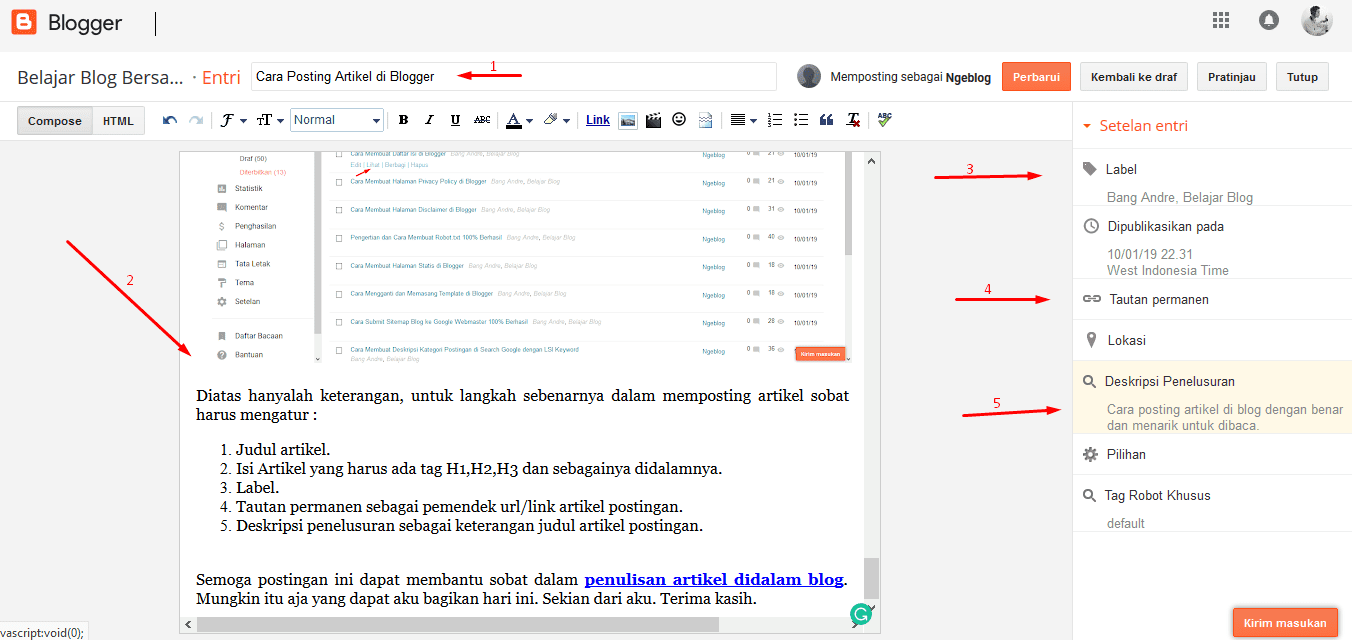The image size is (1352, 640).
Task: Toggle bold formatting
Action: click(x=403, y=119)
